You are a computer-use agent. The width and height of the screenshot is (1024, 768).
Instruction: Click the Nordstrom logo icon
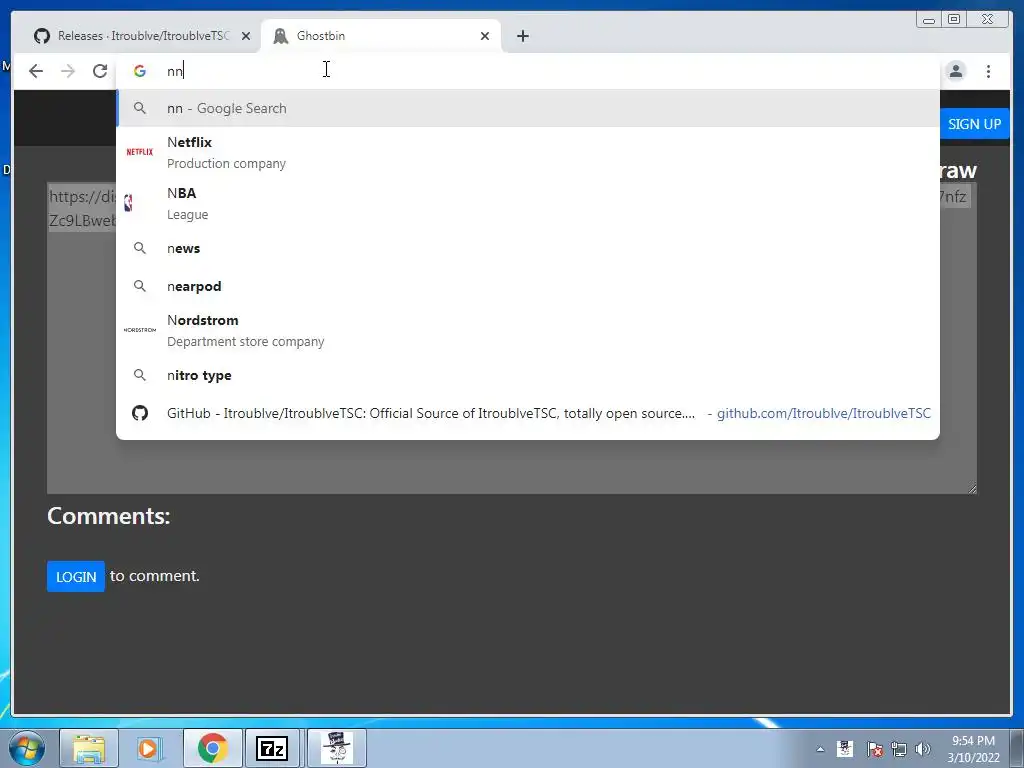(140, 330)
